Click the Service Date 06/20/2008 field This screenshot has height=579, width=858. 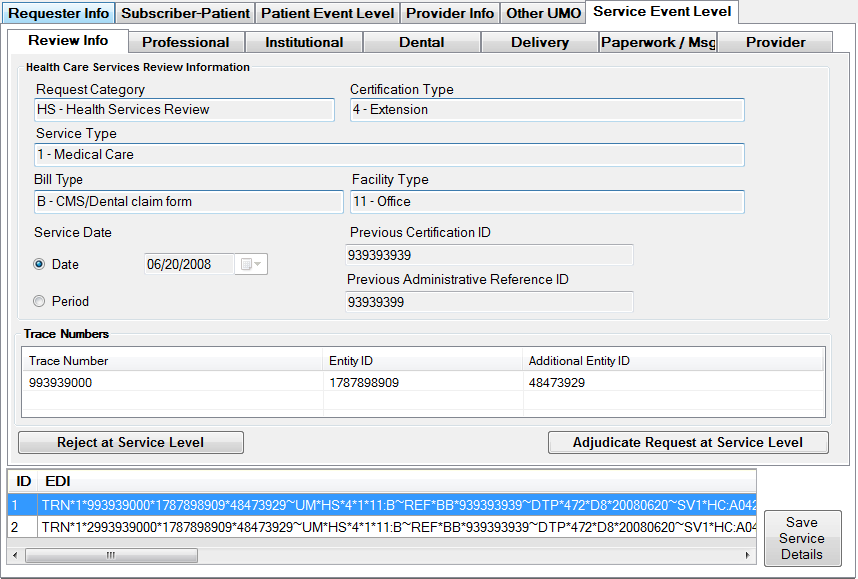[x=188, y=265]
